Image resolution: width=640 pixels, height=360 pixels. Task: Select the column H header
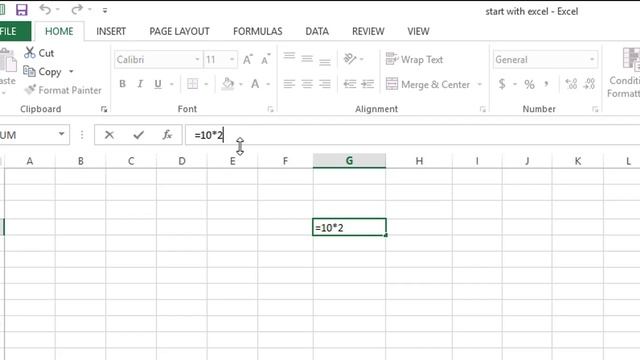coord(419,161)
